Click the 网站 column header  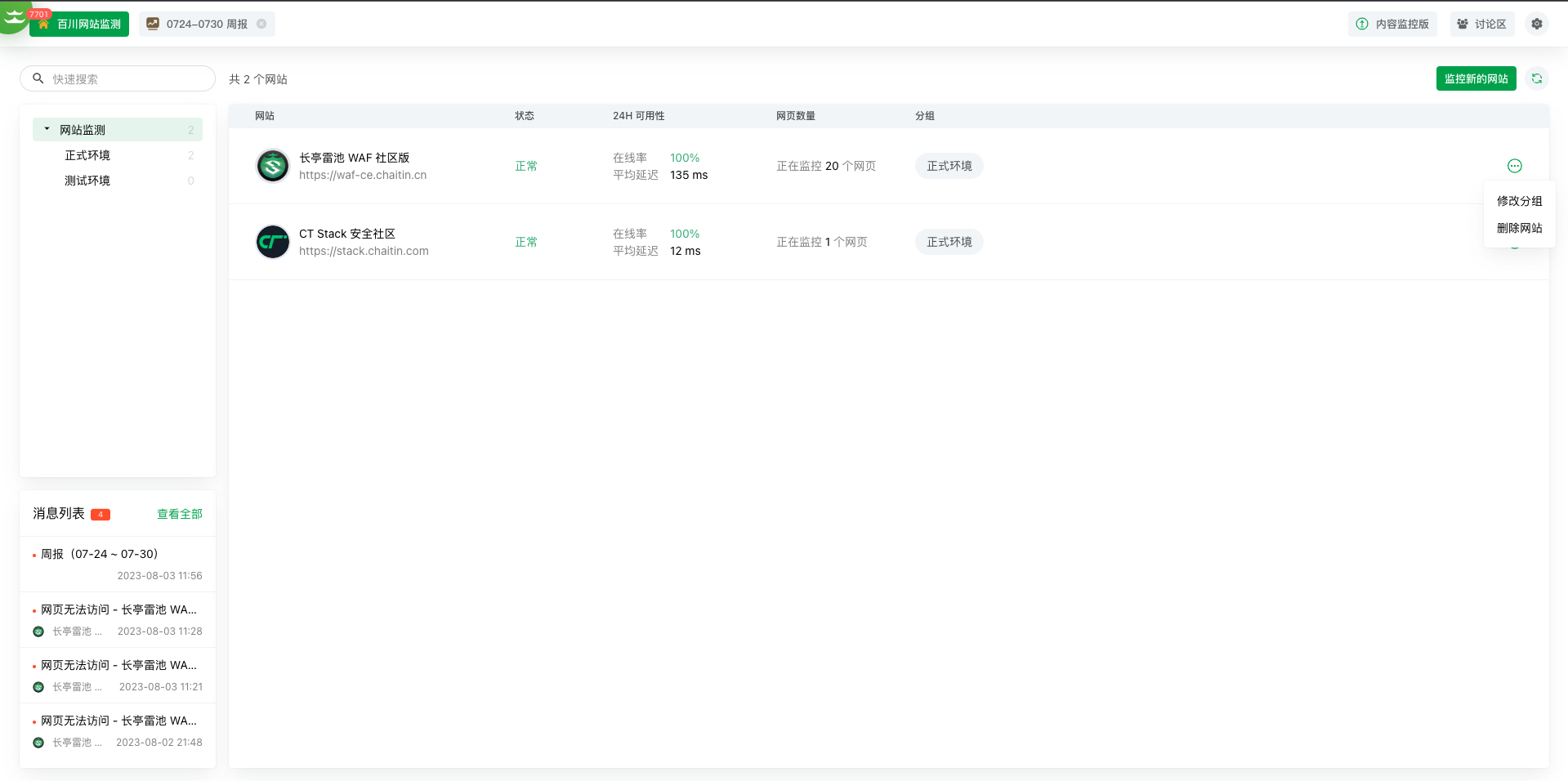pos(265,116)
